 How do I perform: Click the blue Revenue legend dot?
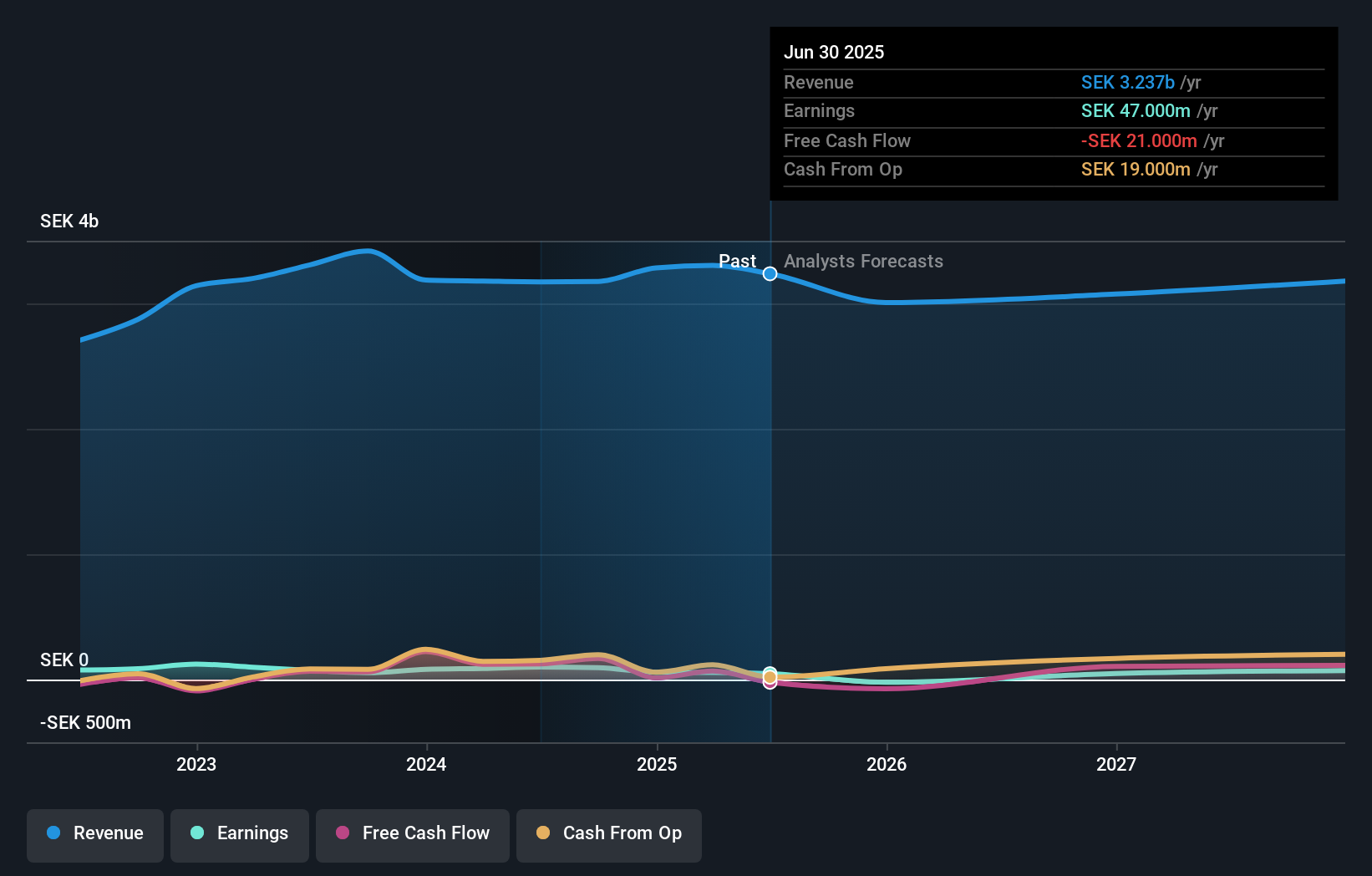[x=53, y=833]
